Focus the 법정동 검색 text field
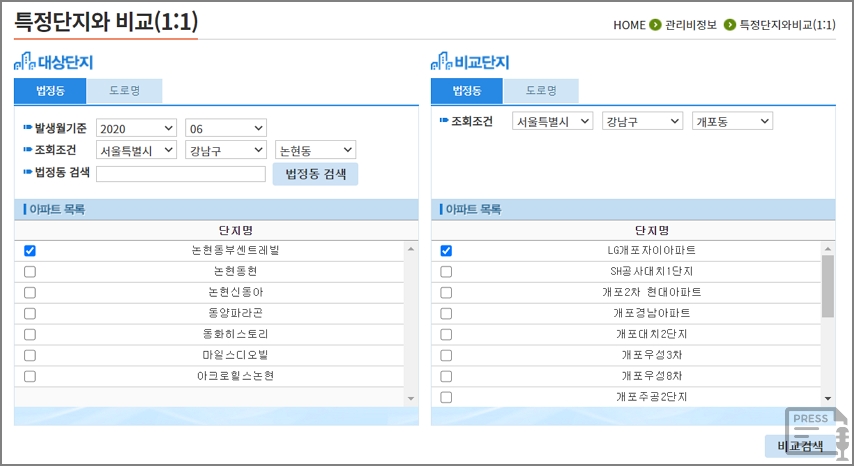This screenshot has width=854, height=466. 181,174
